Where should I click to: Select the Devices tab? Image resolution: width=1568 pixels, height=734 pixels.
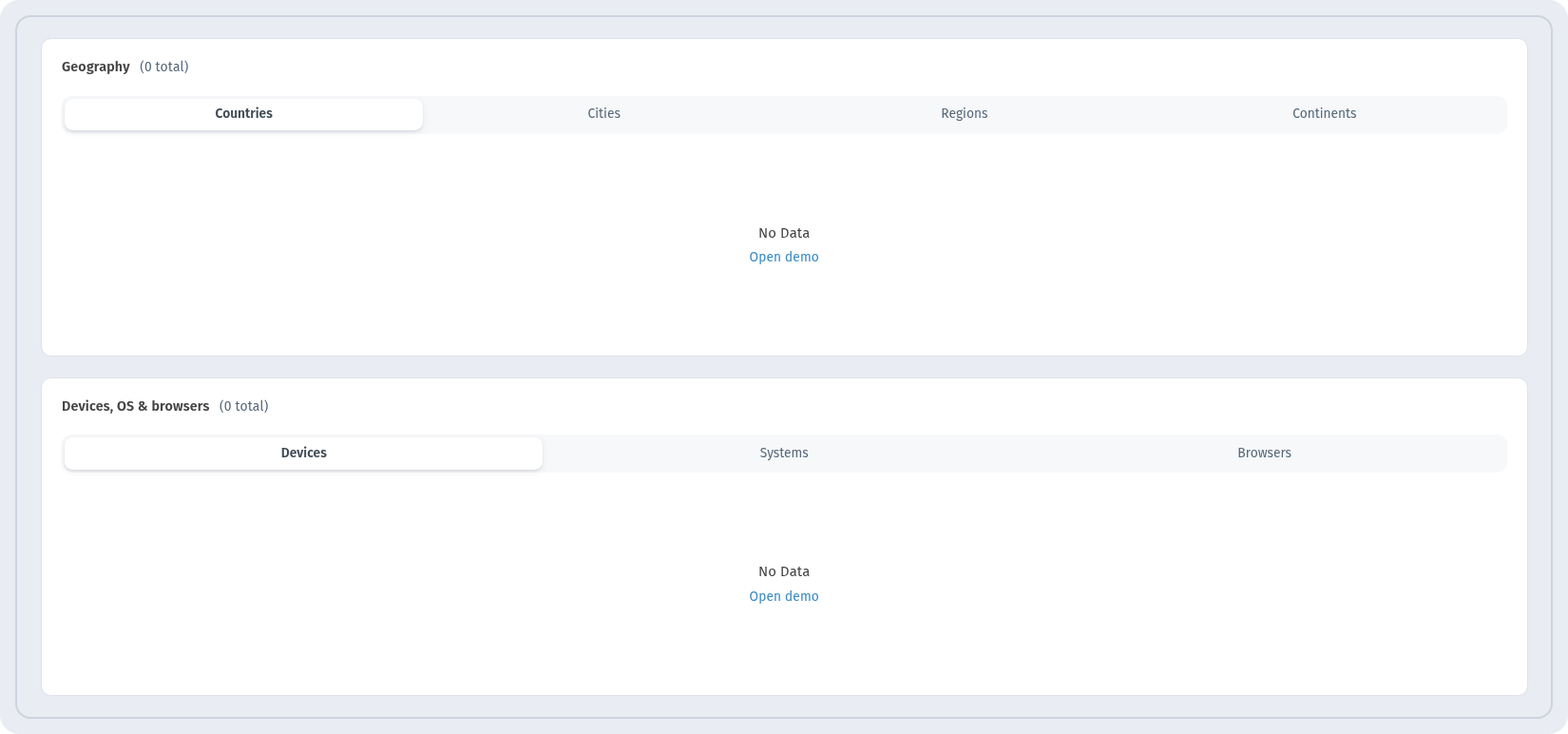(303, 454)
